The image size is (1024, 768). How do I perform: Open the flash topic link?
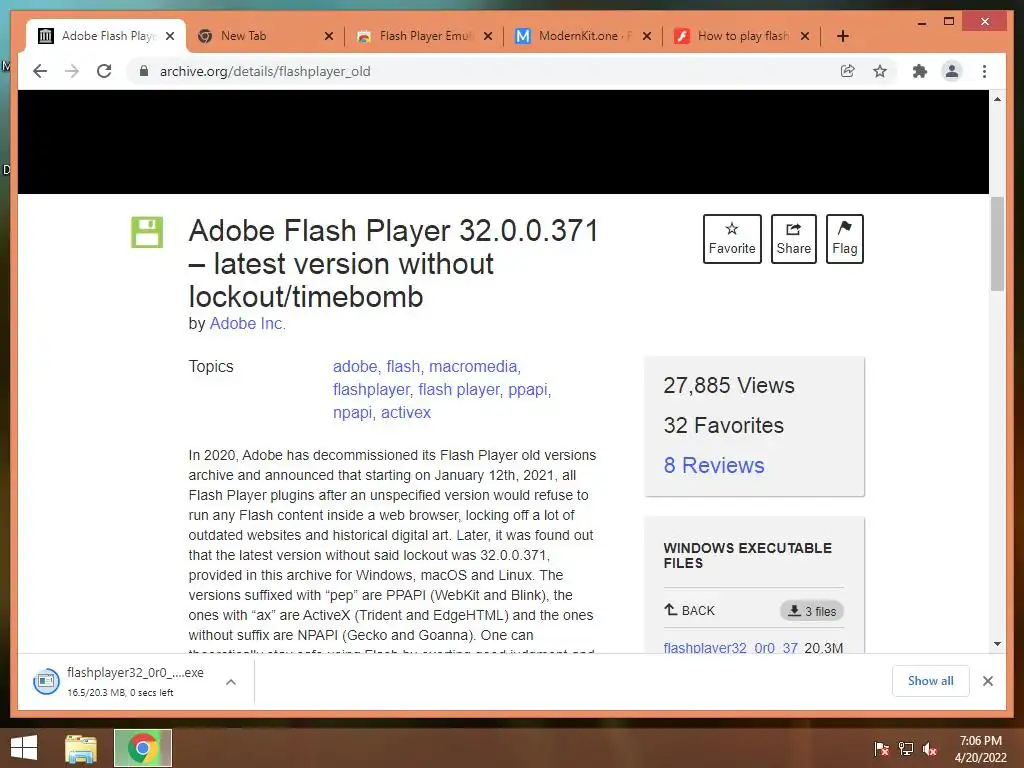click(x=403, y=366)
